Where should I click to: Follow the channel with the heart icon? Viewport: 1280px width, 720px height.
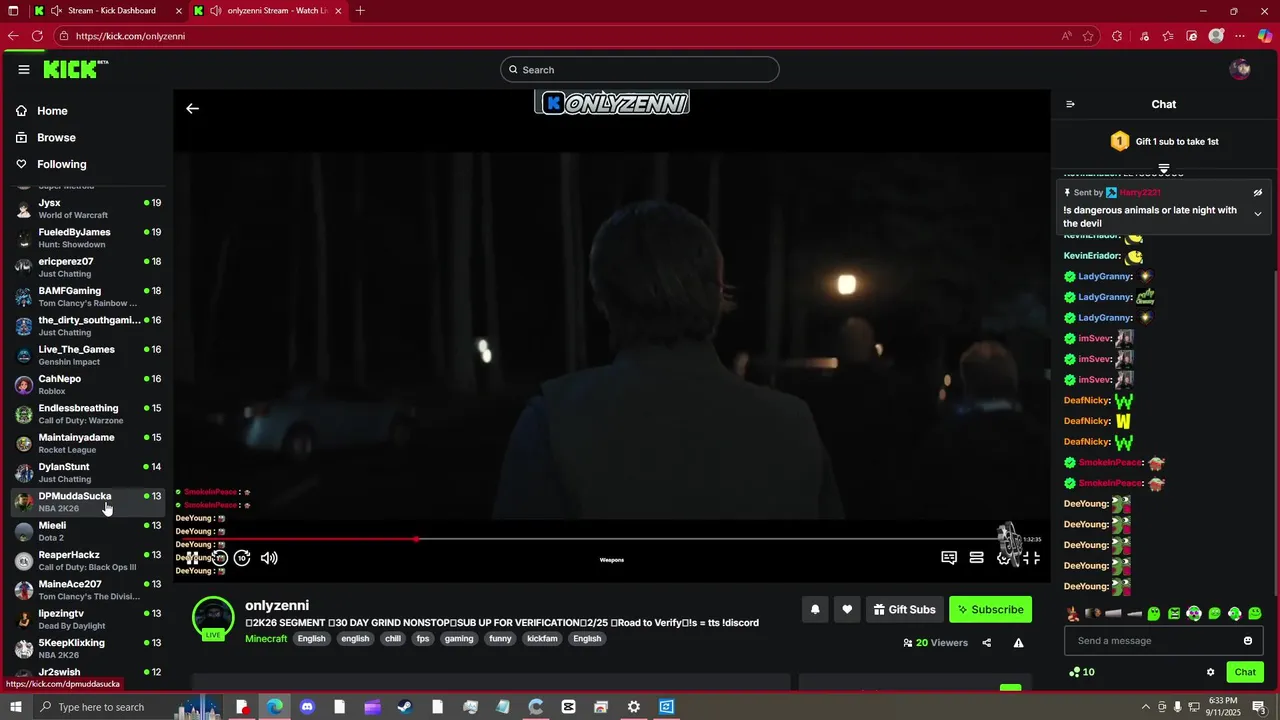tap(847, 609)
